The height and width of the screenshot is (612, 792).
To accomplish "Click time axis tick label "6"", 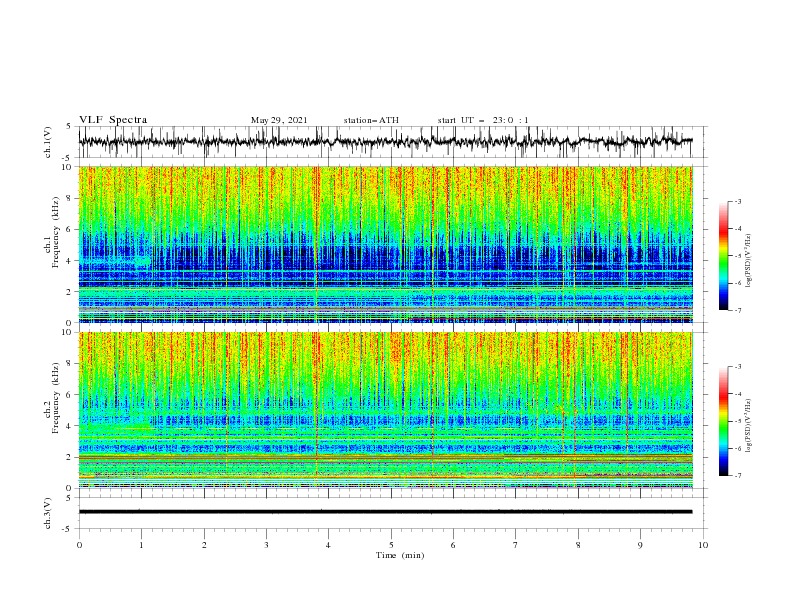I will tap(453, 545).
